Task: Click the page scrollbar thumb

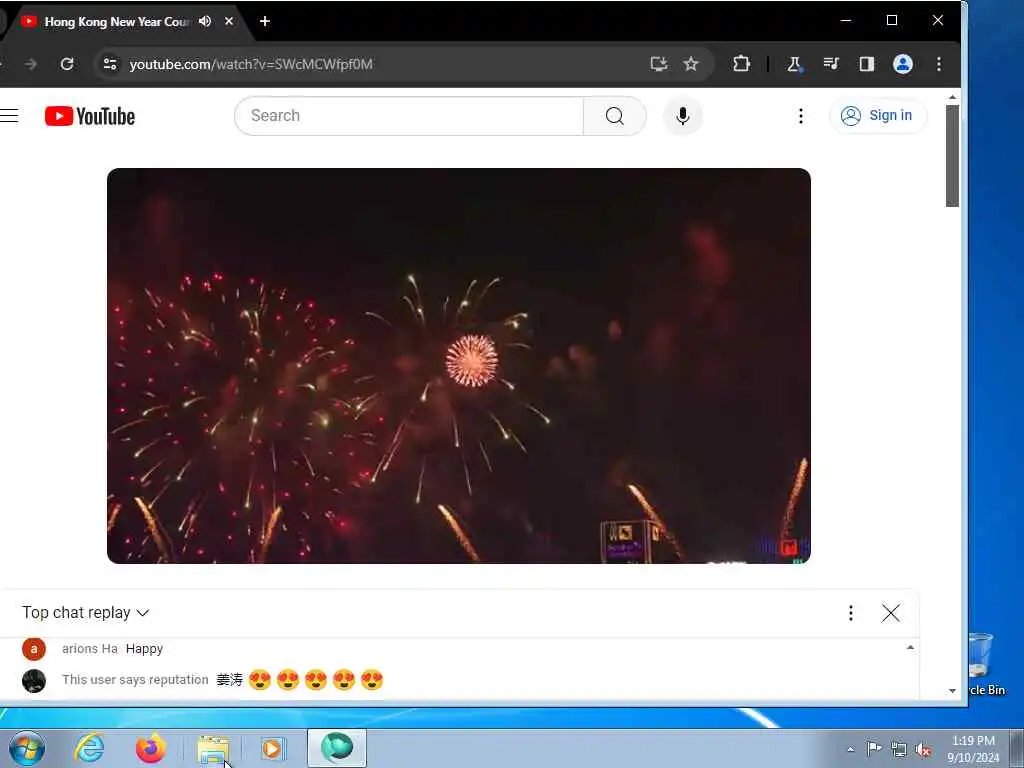Action: (x=952, y=155)
